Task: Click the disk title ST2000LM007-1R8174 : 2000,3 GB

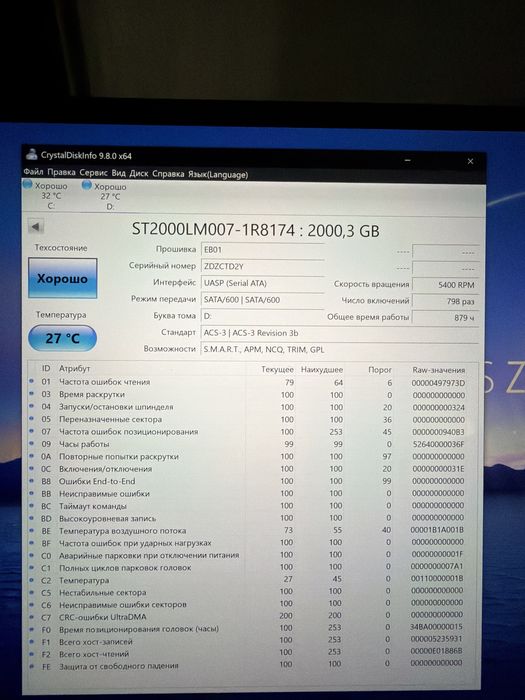Action: [x=256, y=230]
